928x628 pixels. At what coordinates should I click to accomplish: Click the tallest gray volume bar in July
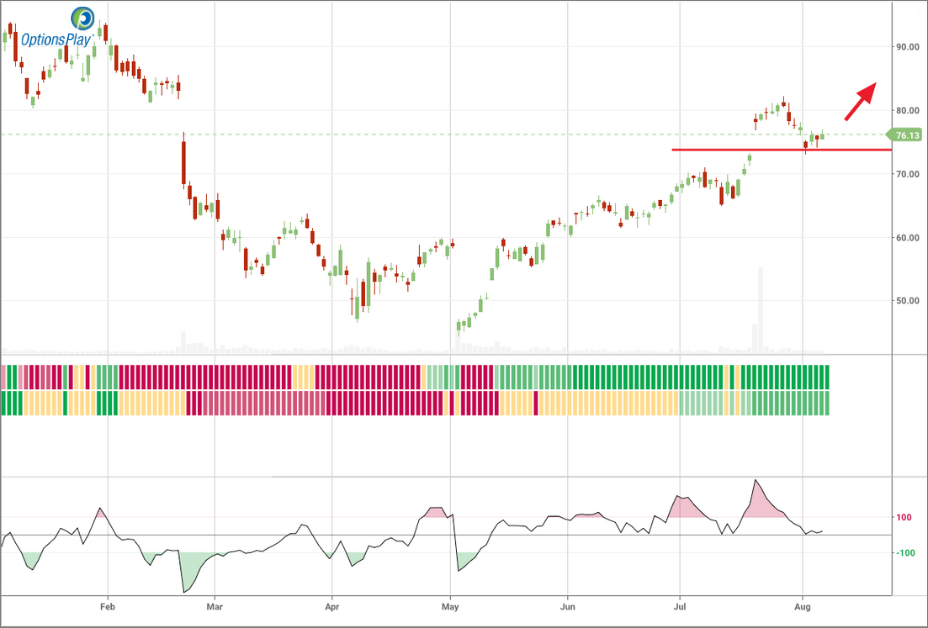coord(761,310)
